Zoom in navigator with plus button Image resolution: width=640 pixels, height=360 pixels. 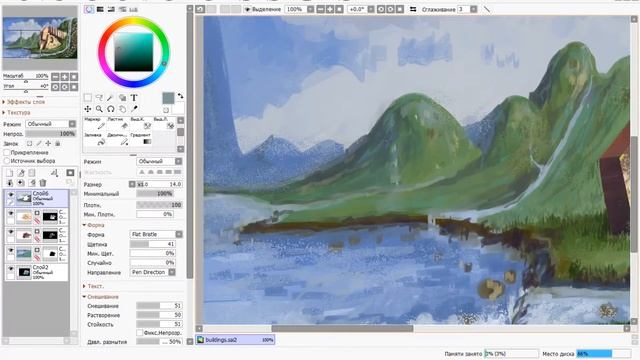pos(64,76)
